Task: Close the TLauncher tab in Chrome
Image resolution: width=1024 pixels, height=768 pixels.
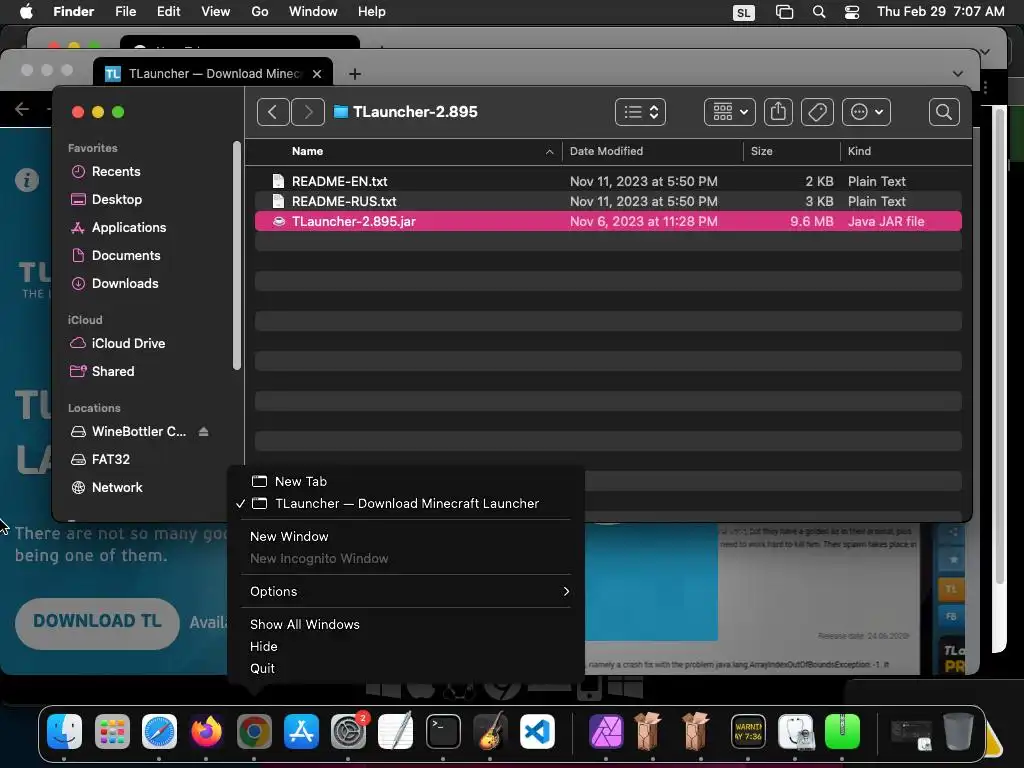Action: [317, 74]
